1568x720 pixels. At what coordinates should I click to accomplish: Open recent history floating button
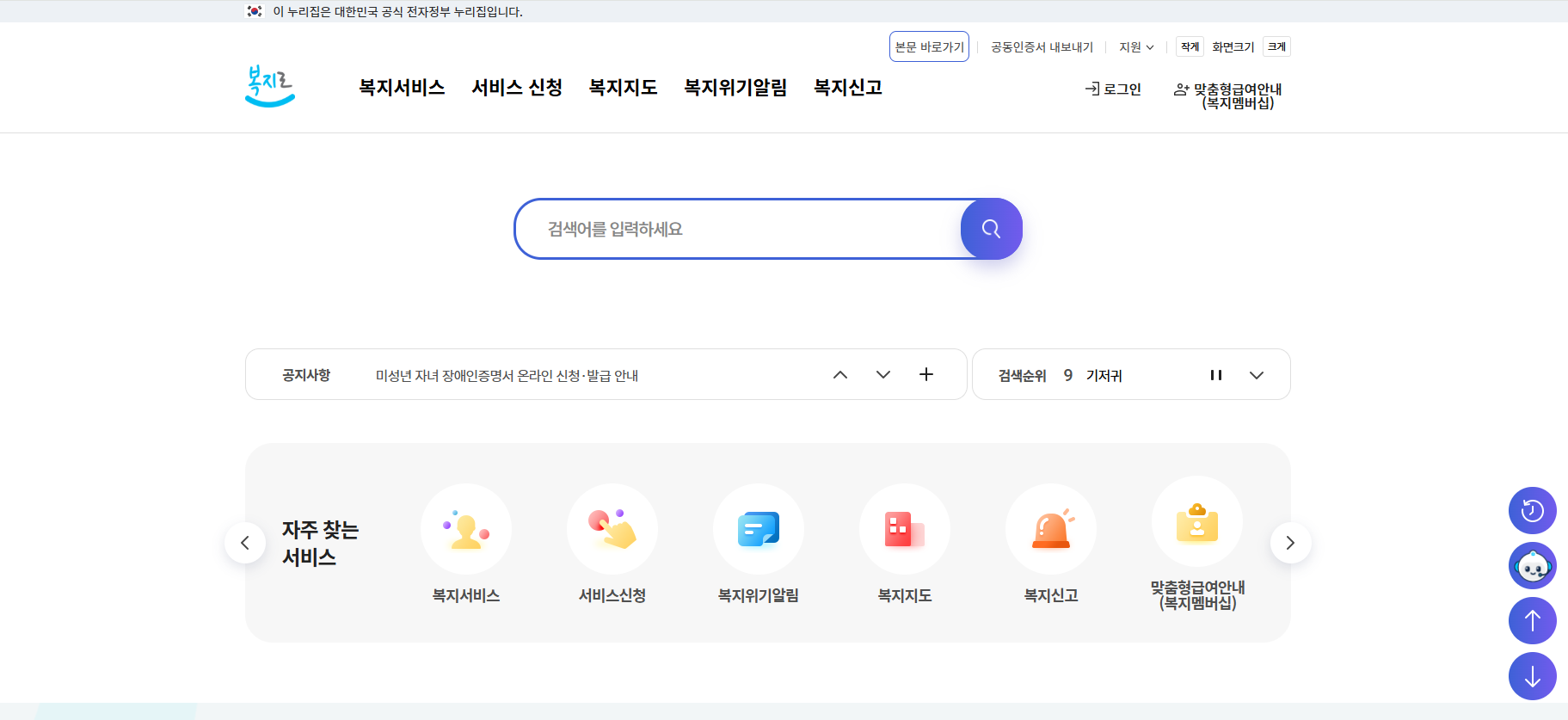click(x=1533, y=511)
